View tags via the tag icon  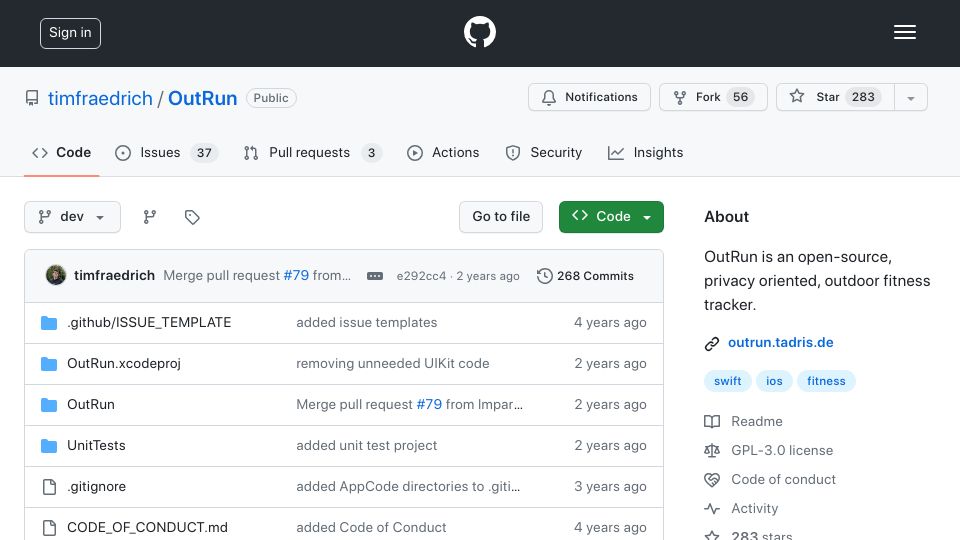[x=192, y=217]
